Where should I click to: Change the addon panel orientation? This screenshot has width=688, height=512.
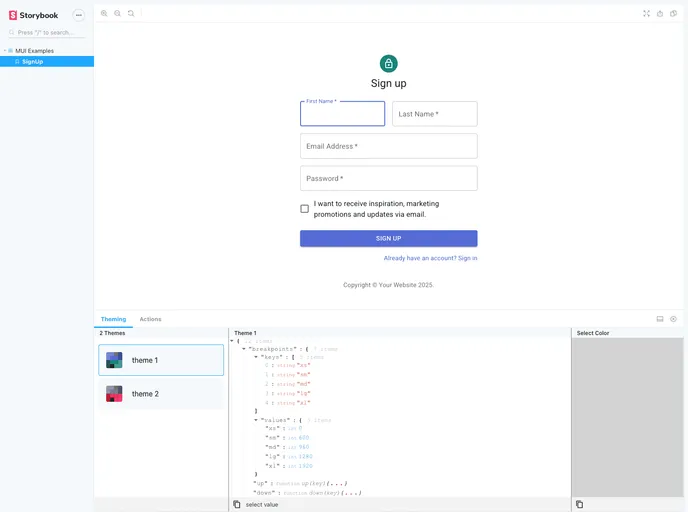point(660,319)
